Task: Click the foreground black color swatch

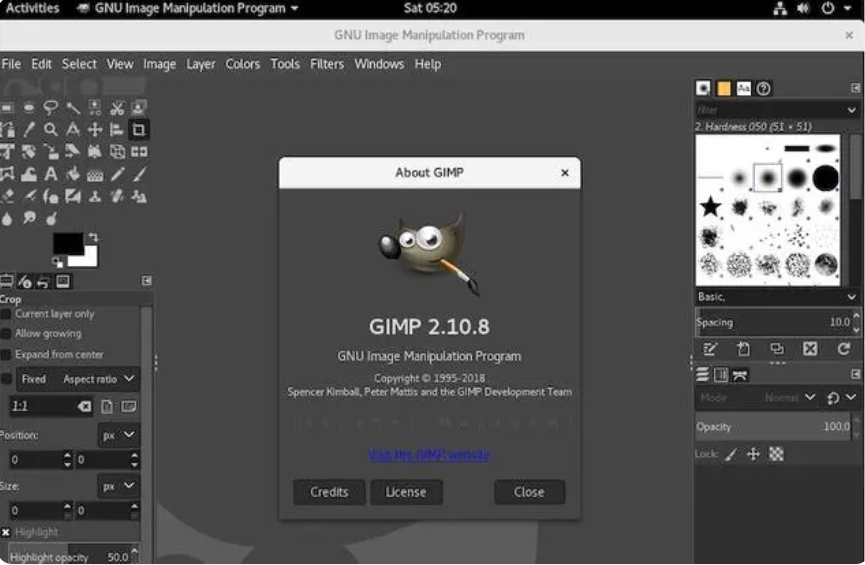Action: (x=67, y=243)
